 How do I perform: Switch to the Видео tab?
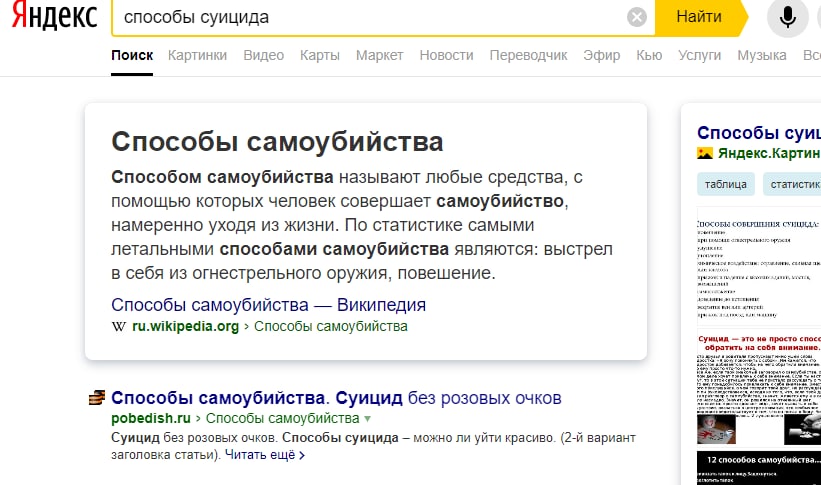263,55
